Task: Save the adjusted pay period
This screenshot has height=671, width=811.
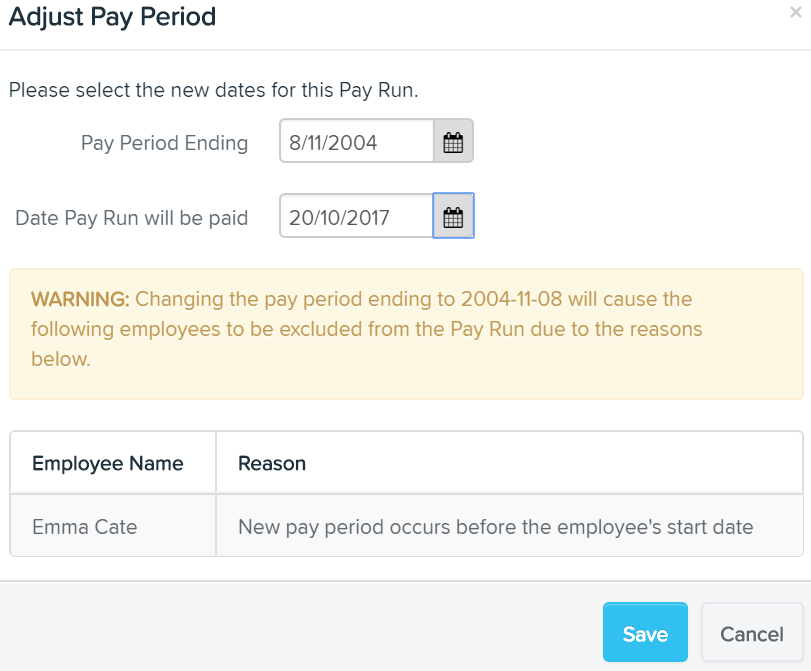Action: [645, 632]
